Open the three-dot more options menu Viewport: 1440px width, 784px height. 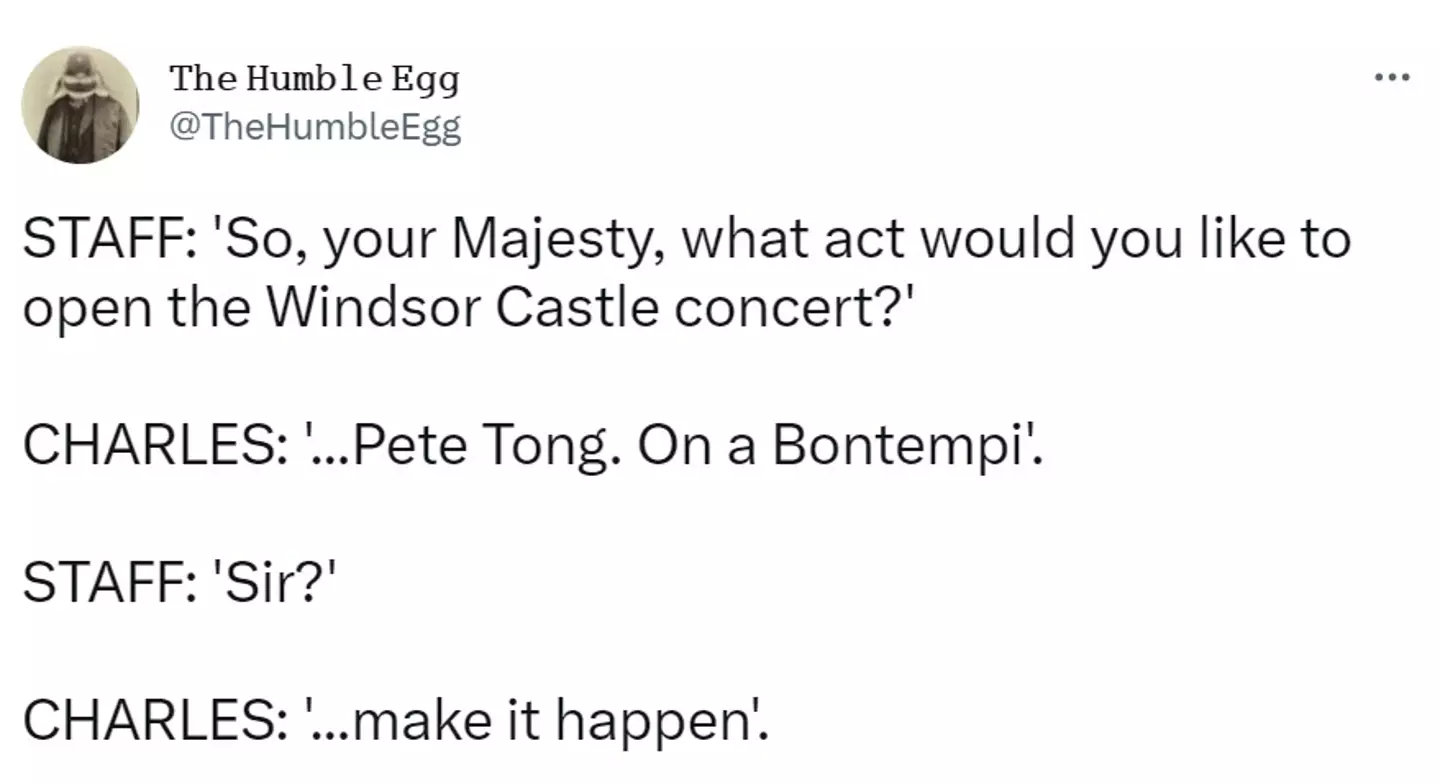1391,77
